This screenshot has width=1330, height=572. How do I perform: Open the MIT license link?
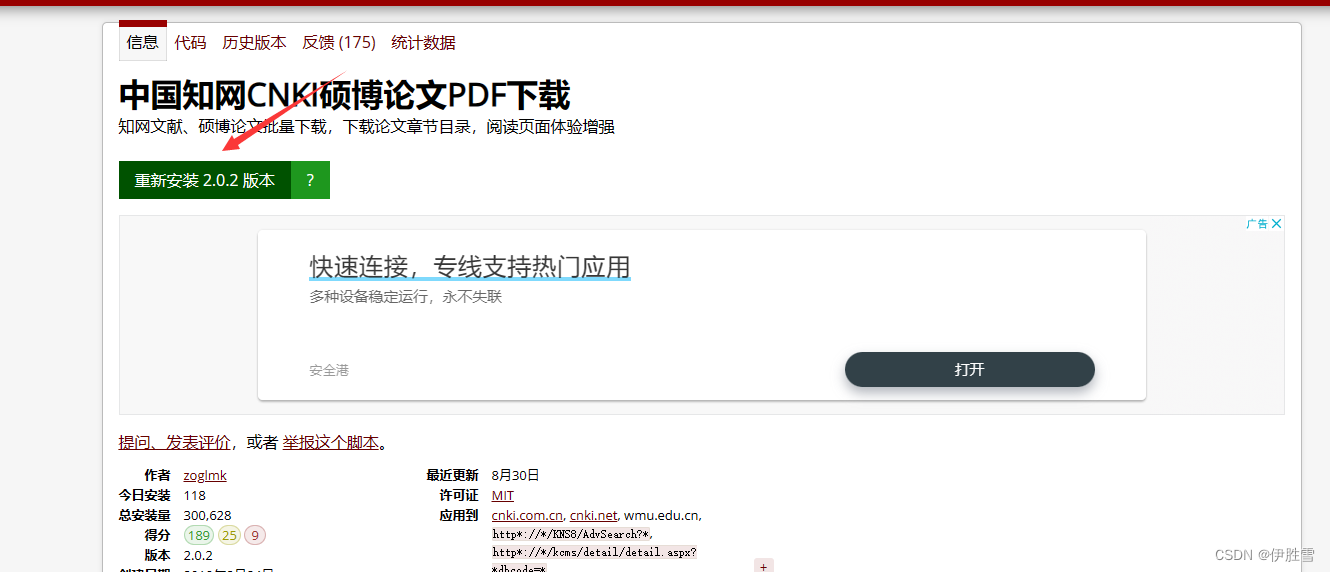click(503, 495)
